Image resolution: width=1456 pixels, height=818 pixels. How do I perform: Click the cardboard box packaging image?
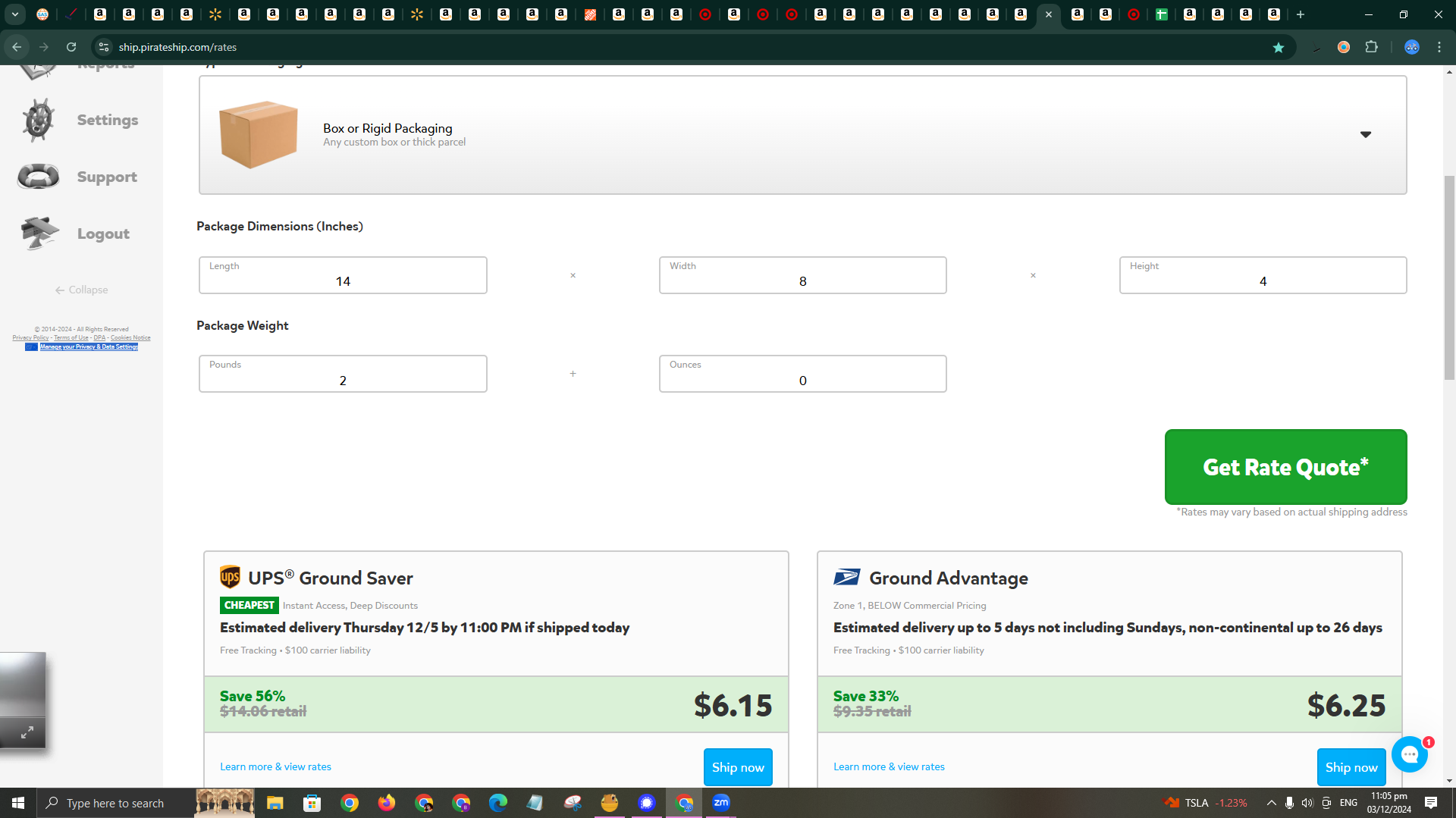[x=258, y=134]
